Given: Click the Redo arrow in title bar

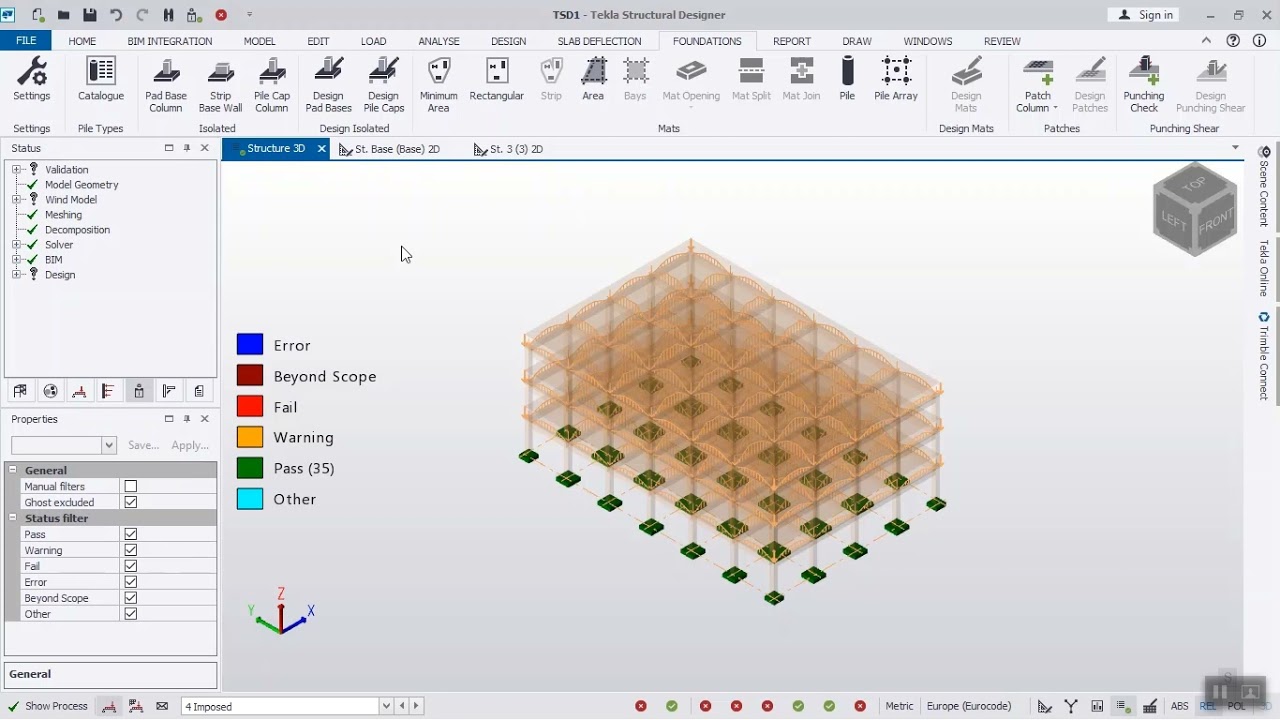Looking at the screenshot, I should tap(142, 15).
